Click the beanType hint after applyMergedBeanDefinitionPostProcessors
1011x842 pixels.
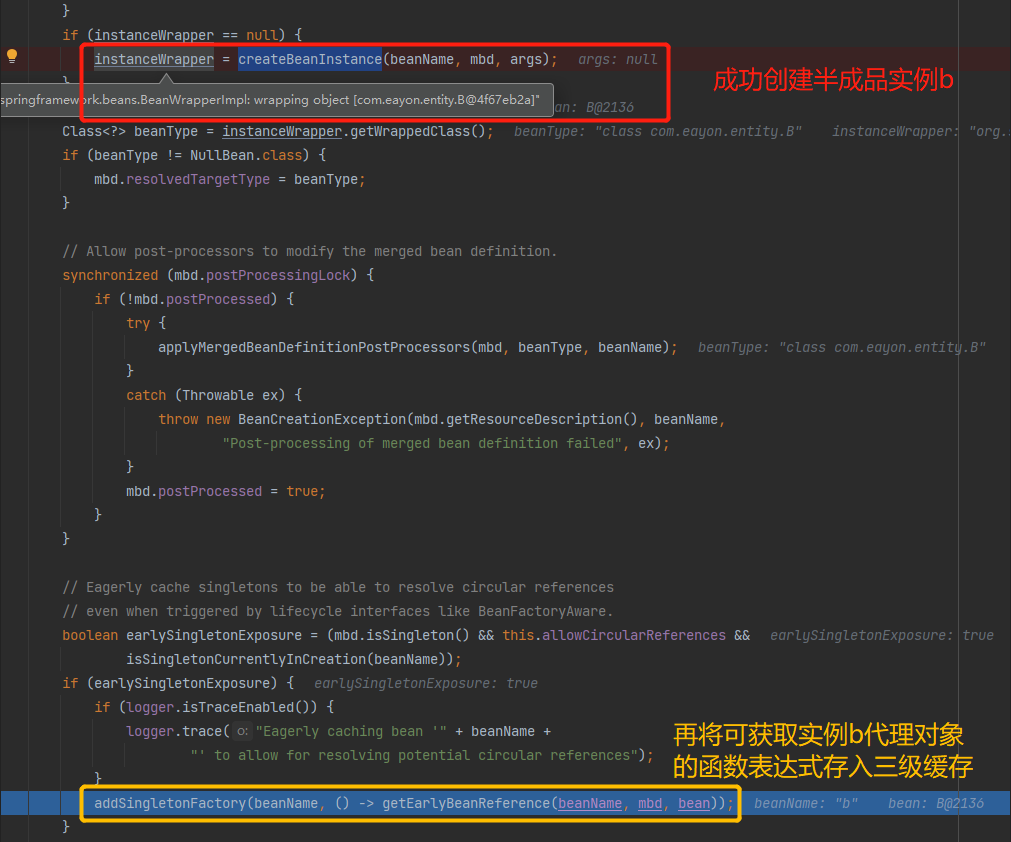point(841,348)
